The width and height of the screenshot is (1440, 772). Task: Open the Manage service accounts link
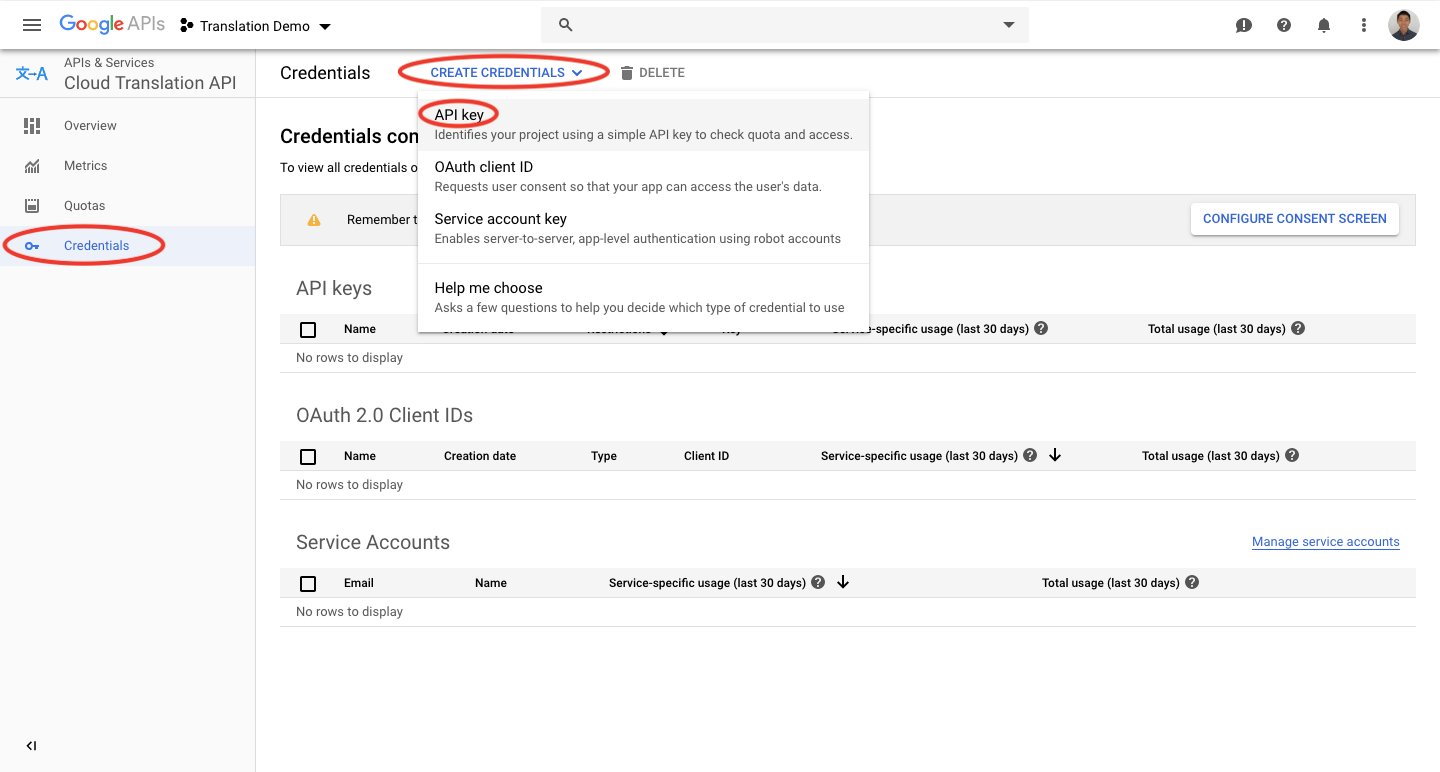click(1325, 541)
